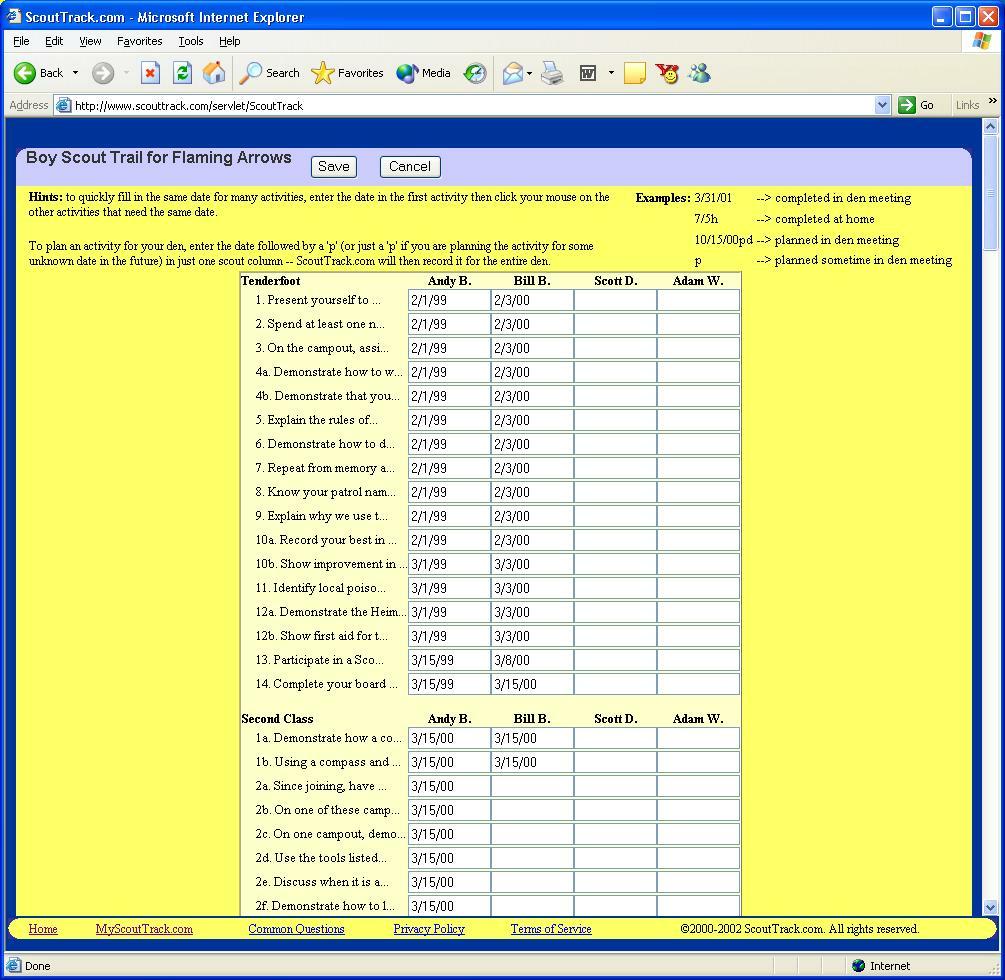This screenshot has width=1005, height=980.
Task: Open the yellow note Discuss icon
Action: (634, 73)
